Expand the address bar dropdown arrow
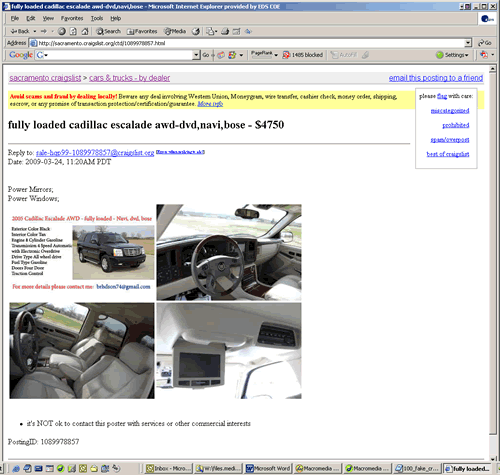The height and width of the screenshot is (475, 500). [x=468, y=43]
